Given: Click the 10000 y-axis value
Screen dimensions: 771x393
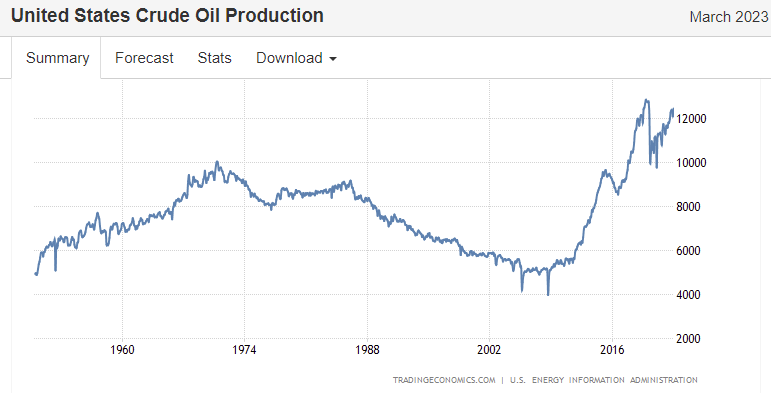Looking at the screenshot, I should [691, 163].
